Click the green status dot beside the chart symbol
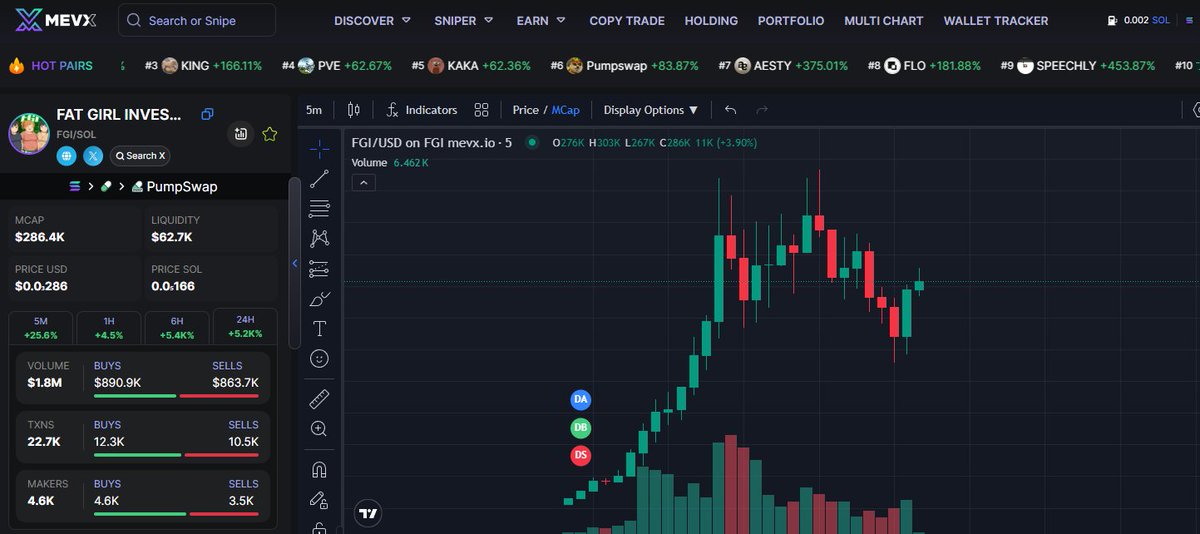This screenshot has width=1200, height=534. (x=531, y=143)
